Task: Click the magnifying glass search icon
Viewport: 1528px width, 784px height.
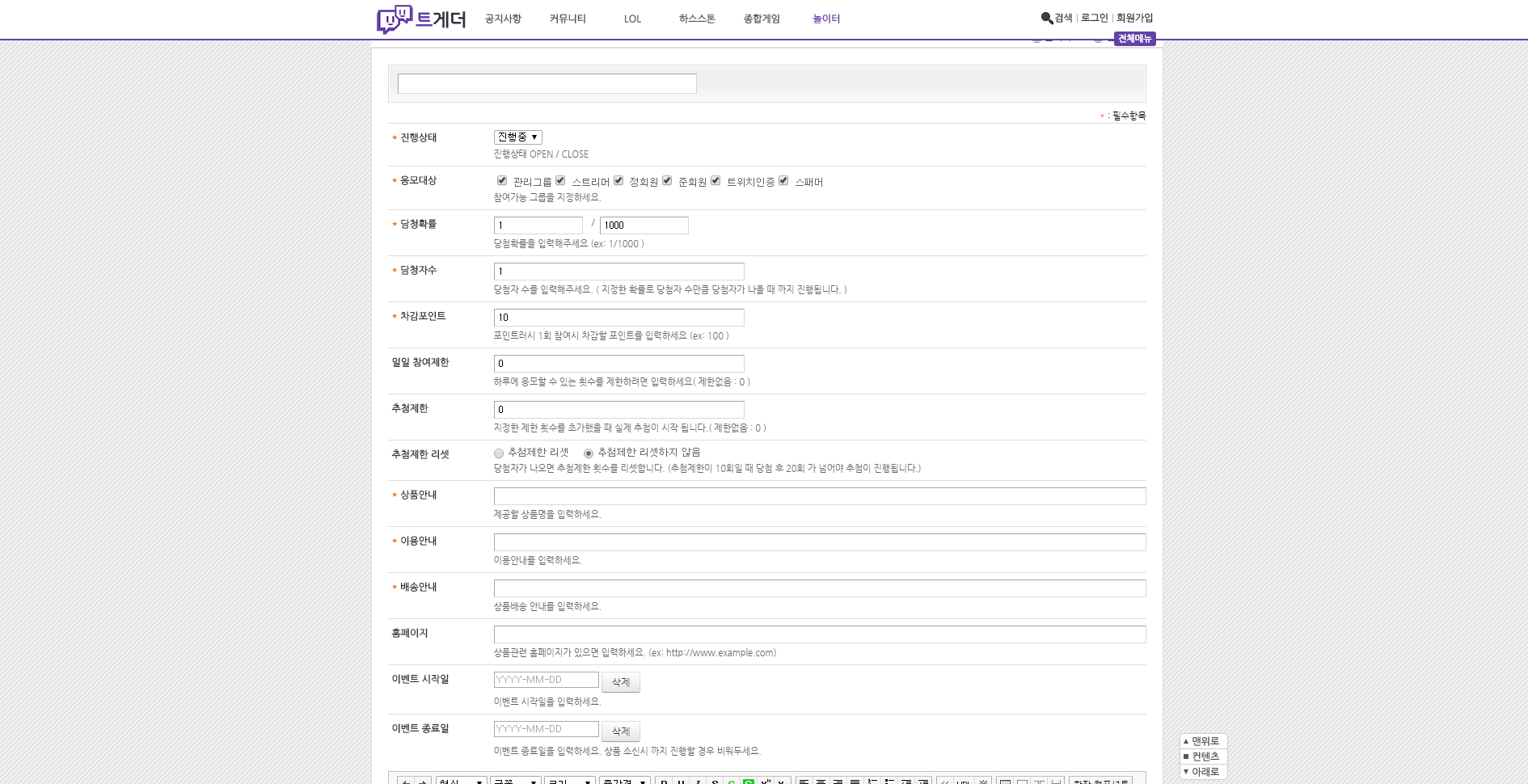Action: [x=1046, y=18]
